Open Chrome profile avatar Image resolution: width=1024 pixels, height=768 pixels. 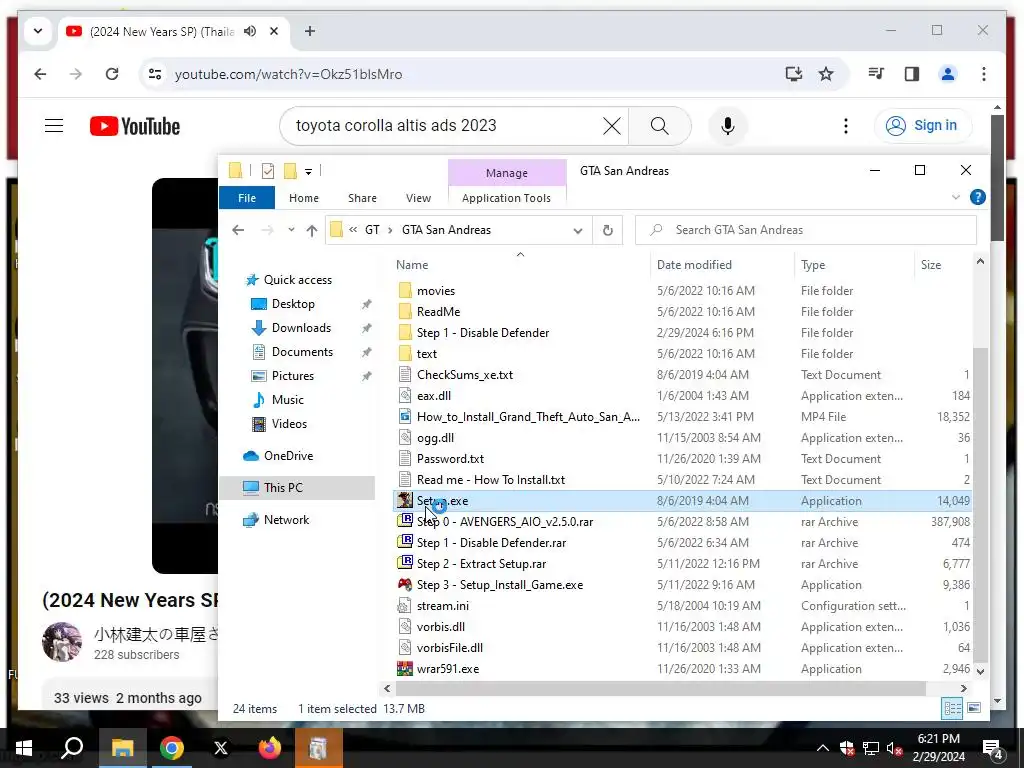[948, 74]
